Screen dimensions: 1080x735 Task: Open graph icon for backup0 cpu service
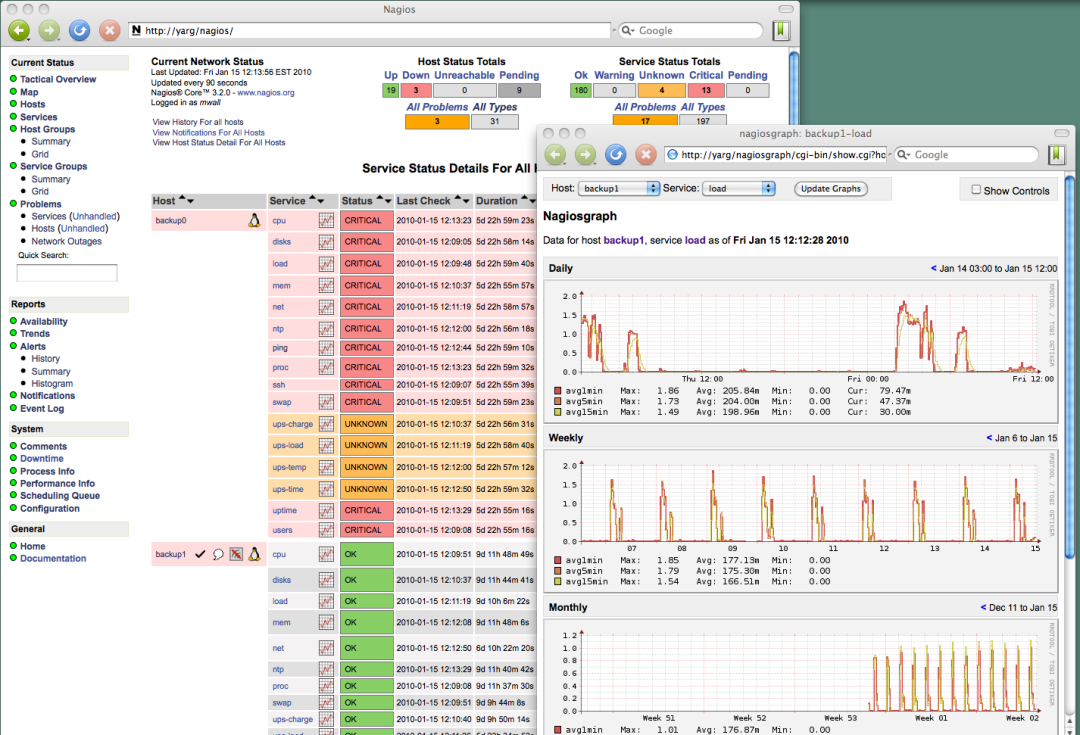click(x=326, y=220)
